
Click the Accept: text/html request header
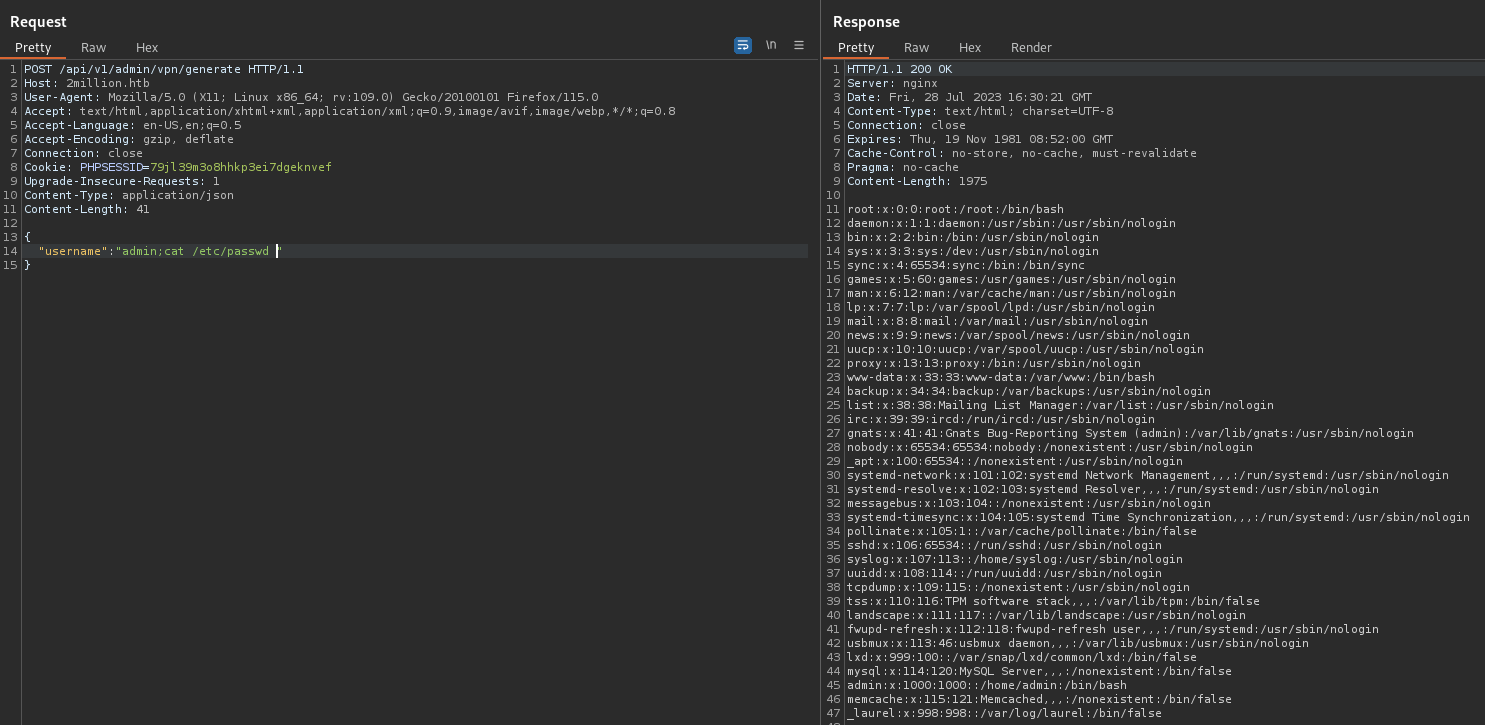pyautogui.click(x=350, y=111)
